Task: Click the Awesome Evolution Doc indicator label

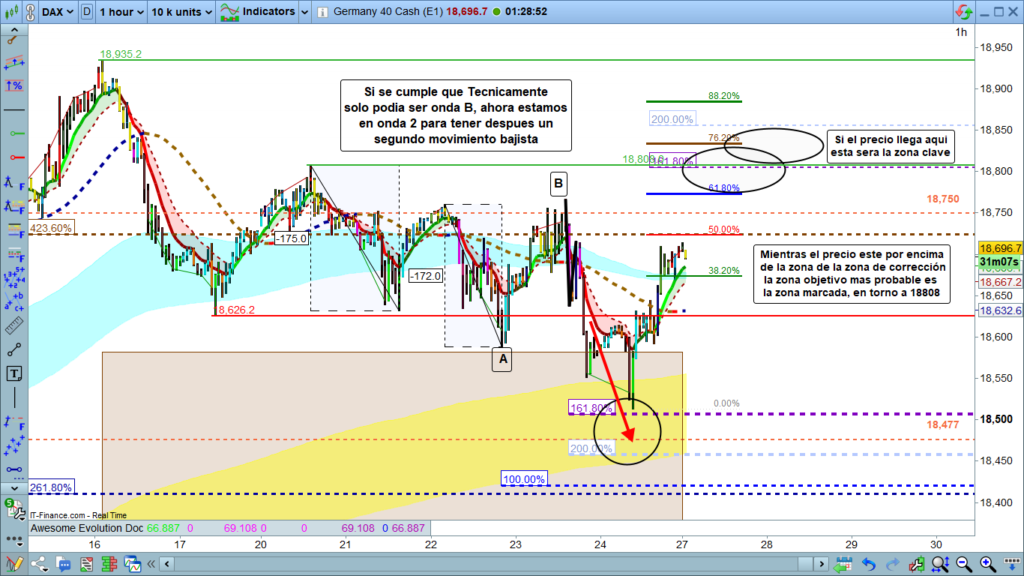Action: (x=87, y=527)
